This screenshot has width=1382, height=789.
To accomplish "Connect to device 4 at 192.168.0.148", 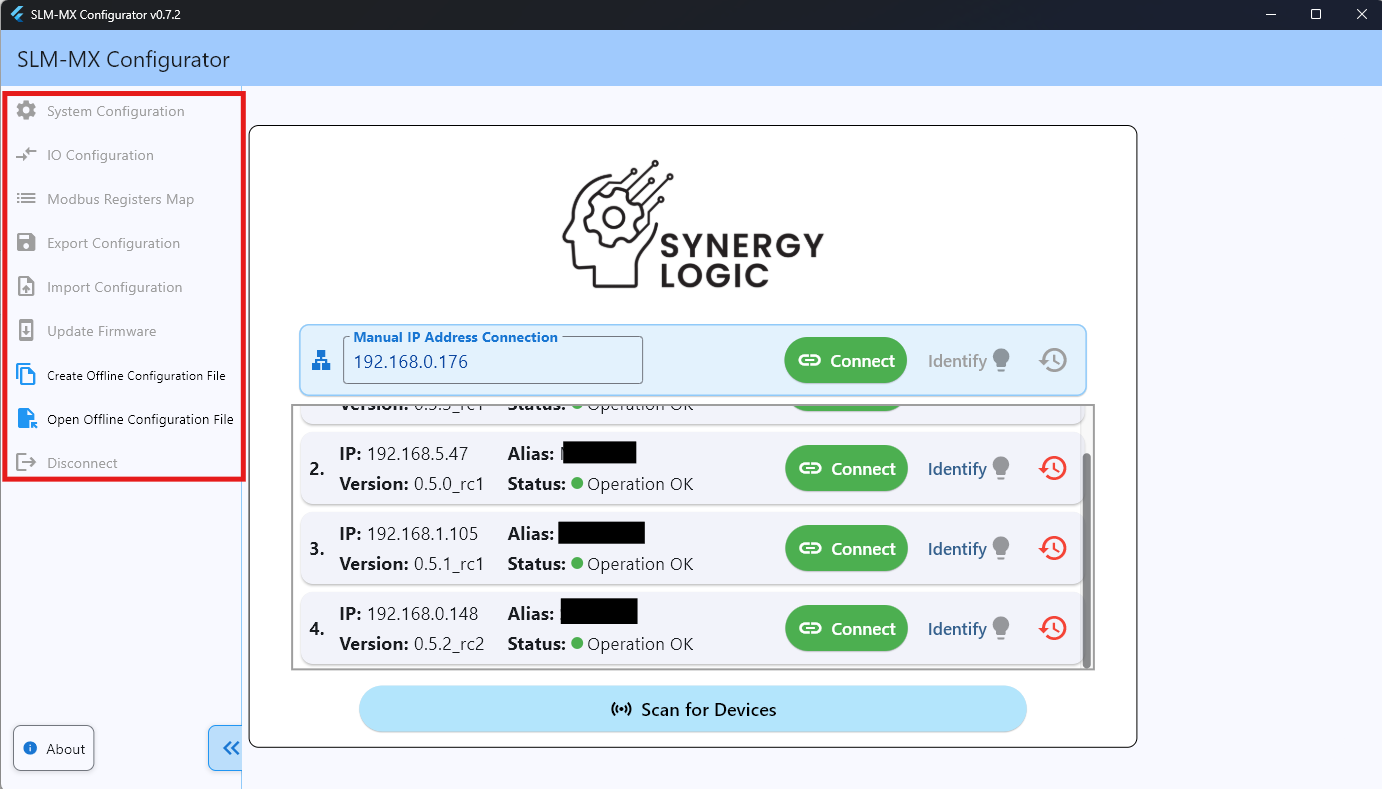I will click(x=846, y=629).
